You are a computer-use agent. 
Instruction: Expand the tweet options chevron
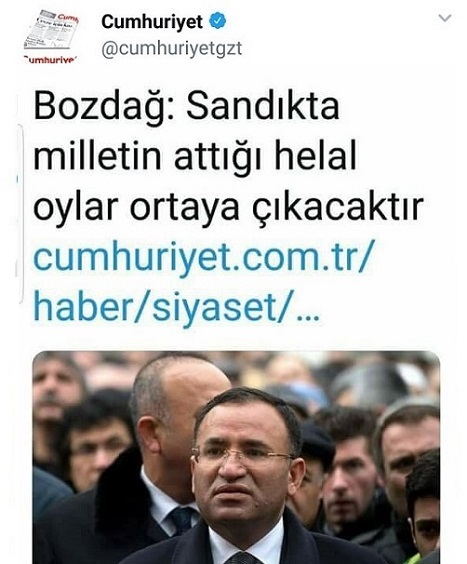pyautogui.click(x=445, y=18)
